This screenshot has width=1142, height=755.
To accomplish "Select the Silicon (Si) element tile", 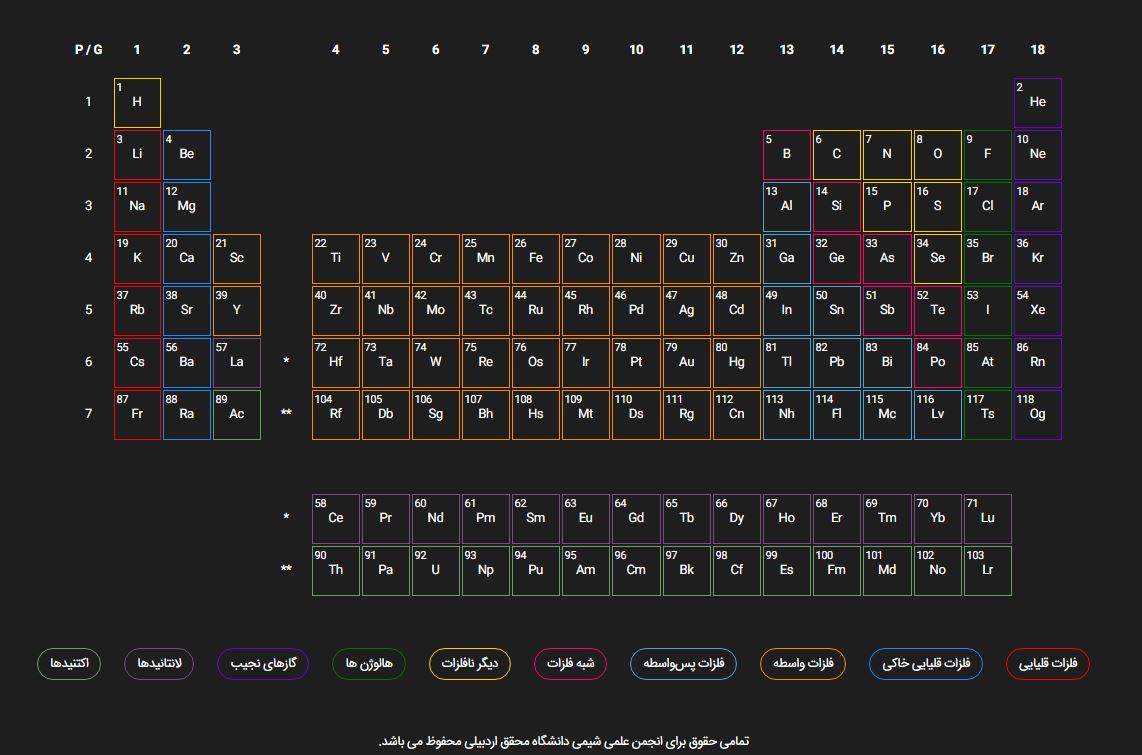I will pyautogui.click(x=837, y=207).
